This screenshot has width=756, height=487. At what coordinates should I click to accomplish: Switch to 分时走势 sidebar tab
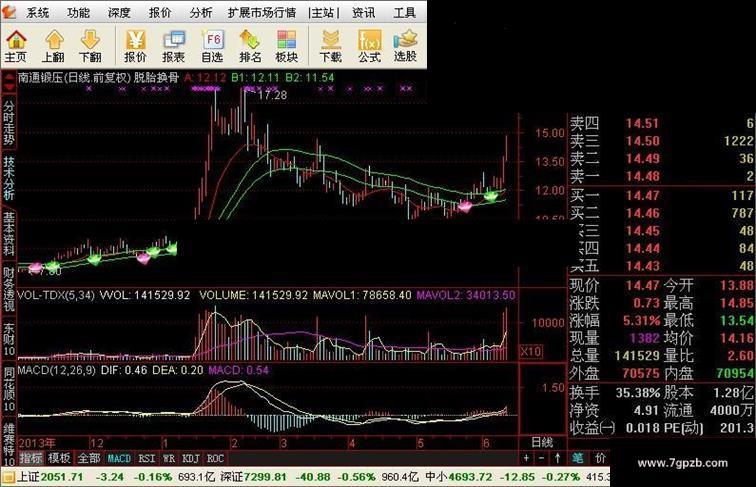point(9,123)
